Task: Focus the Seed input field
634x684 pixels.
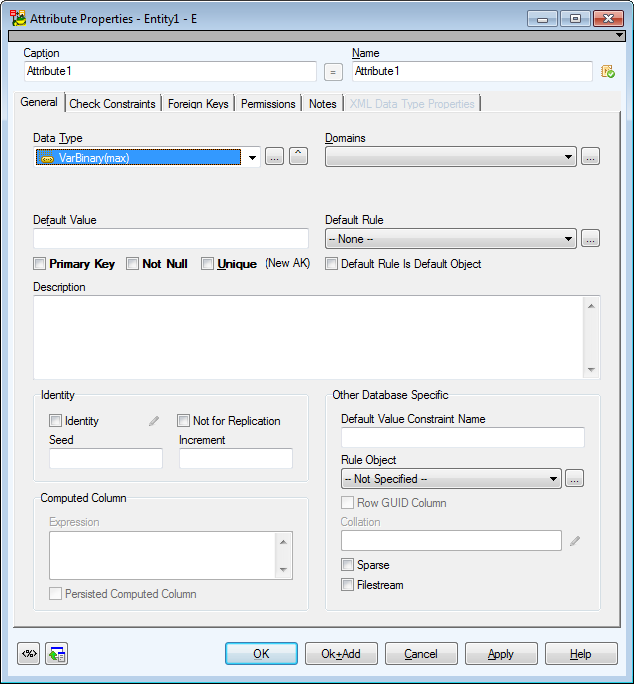Action: pos(106,458)
